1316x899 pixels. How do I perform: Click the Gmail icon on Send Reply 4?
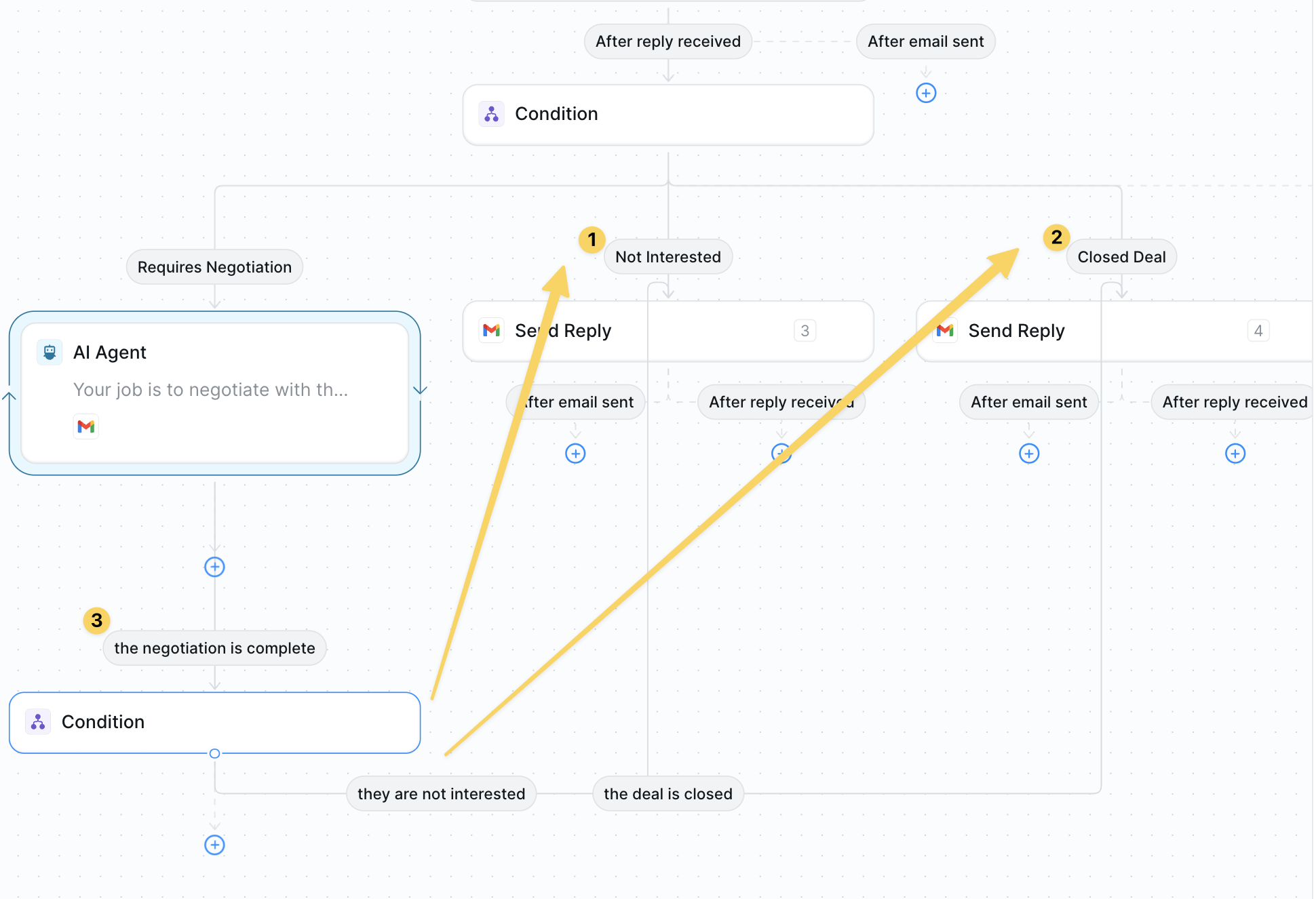coord(945,330)
